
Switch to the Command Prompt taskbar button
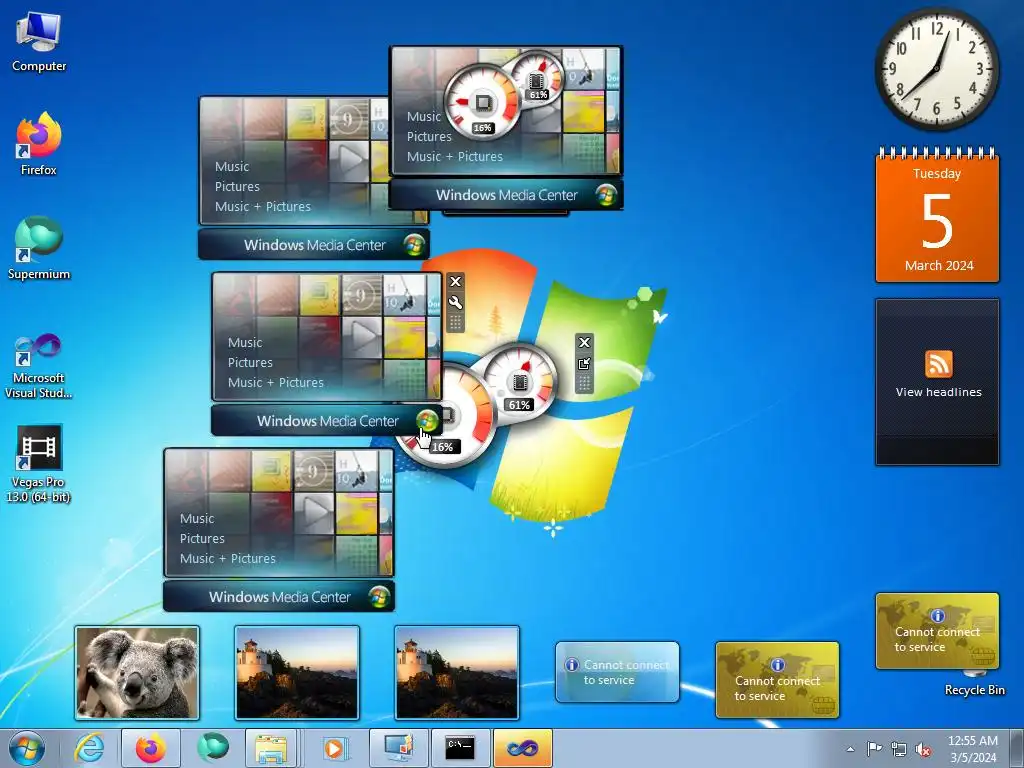pyautogui.click(x=460, y=748)
